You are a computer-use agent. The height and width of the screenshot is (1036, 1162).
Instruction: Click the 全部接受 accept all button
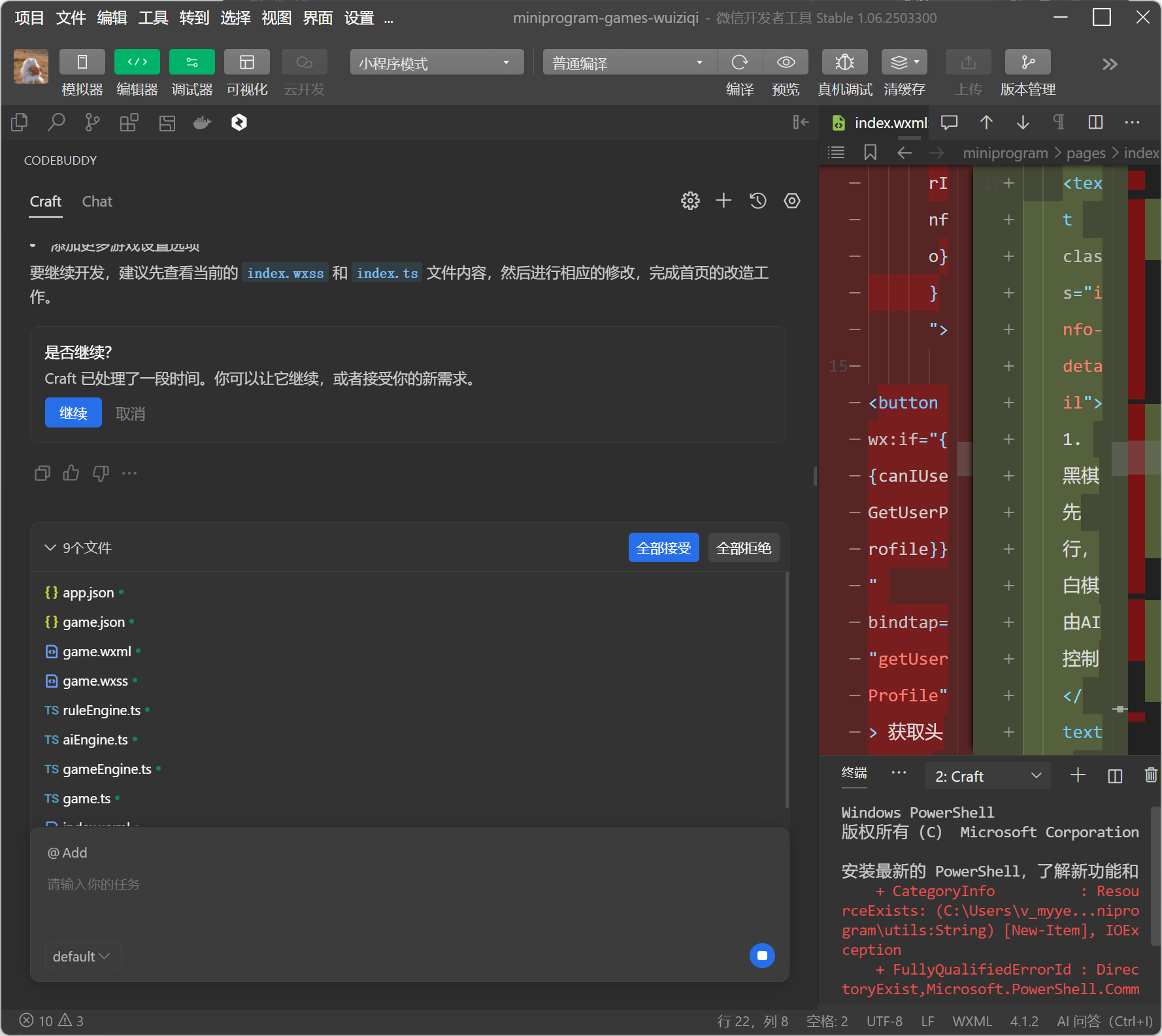tap(663, 548)
